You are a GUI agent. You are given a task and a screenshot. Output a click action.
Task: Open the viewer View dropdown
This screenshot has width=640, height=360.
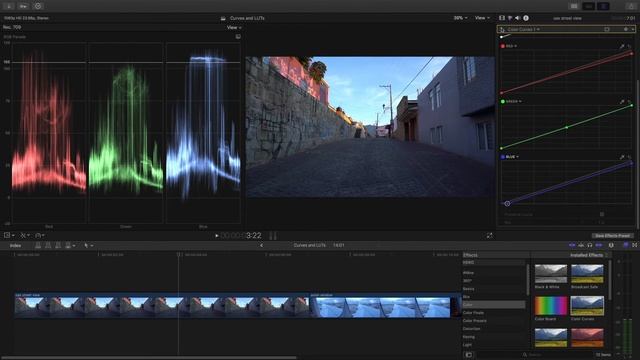coord(482,18)
